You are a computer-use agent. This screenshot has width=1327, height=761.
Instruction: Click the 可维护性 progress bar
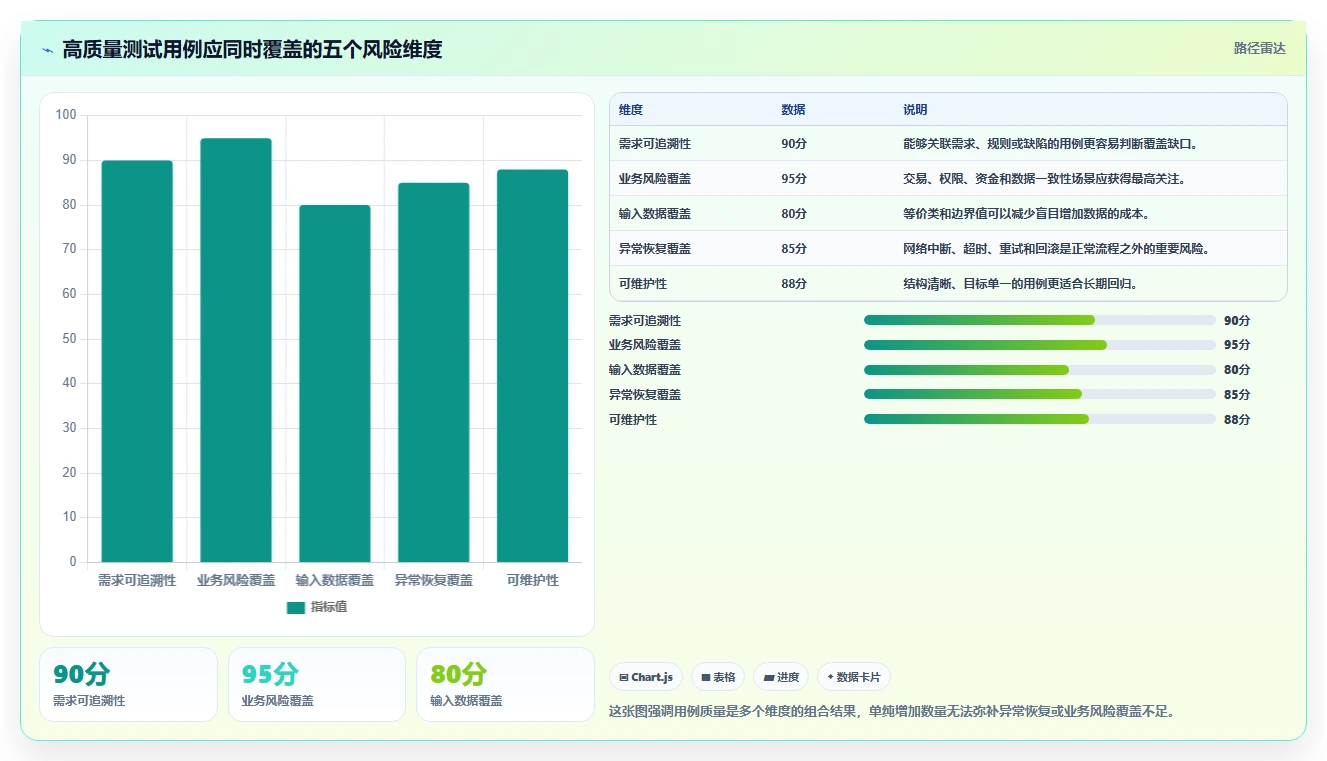click(1039, 419)
